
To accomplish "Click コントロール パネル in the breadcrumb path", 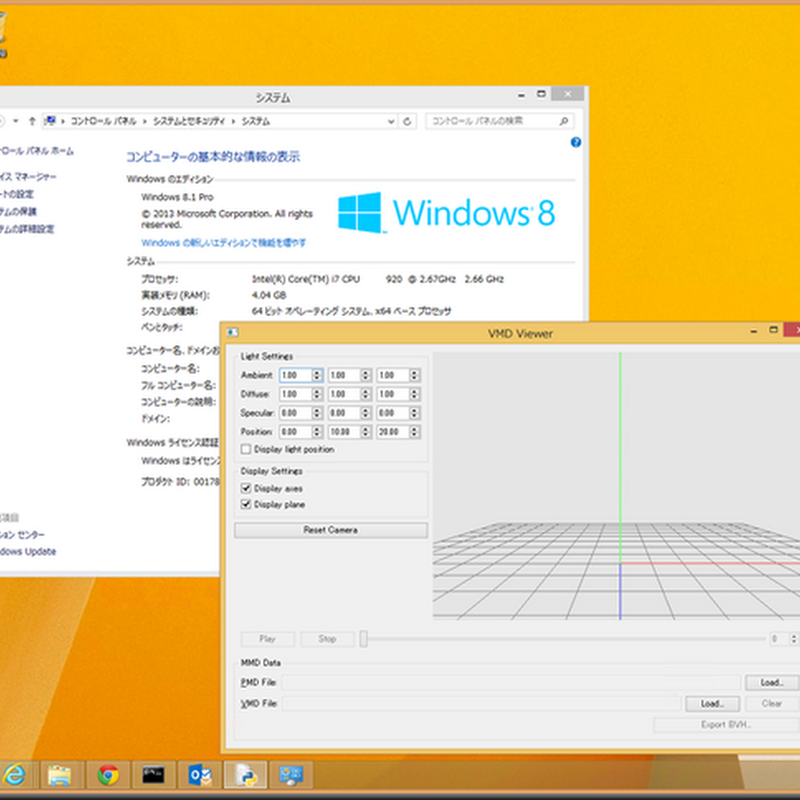I will click(105, 121).
